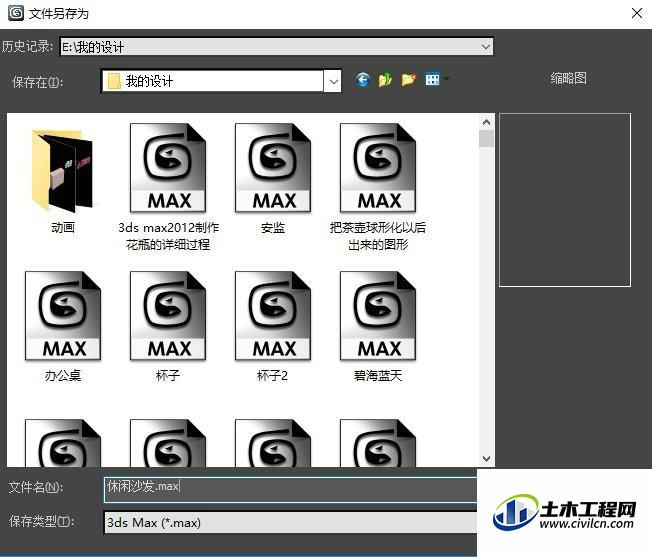This screenshot has width=652, height=557.
Task: Expand the 历史记录 history dropdown
Action: [x=486, y=47]
